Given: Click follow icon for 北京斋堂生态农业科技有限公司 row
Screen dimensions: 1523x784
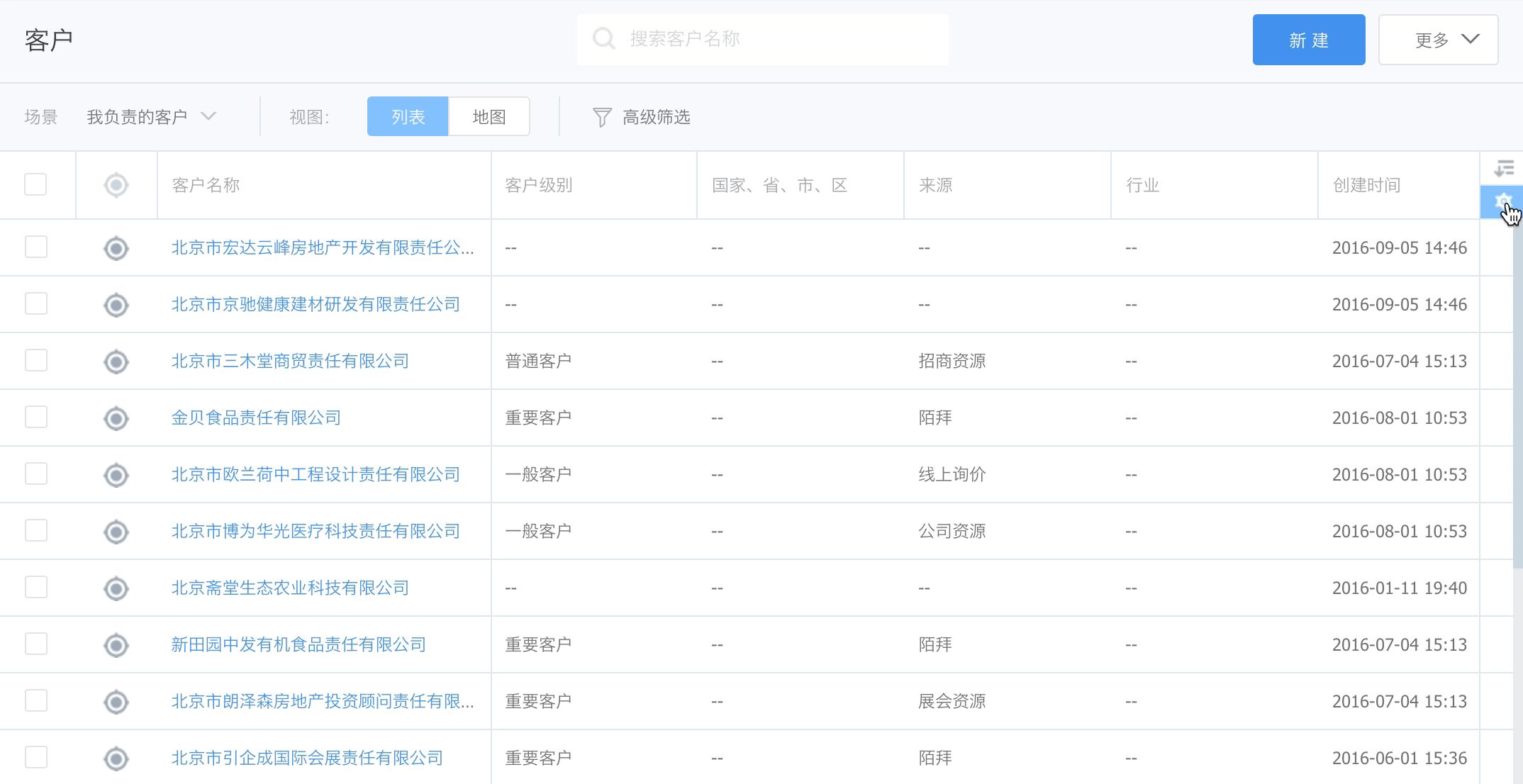Looking at the screenshot, I should coord(116,588).
